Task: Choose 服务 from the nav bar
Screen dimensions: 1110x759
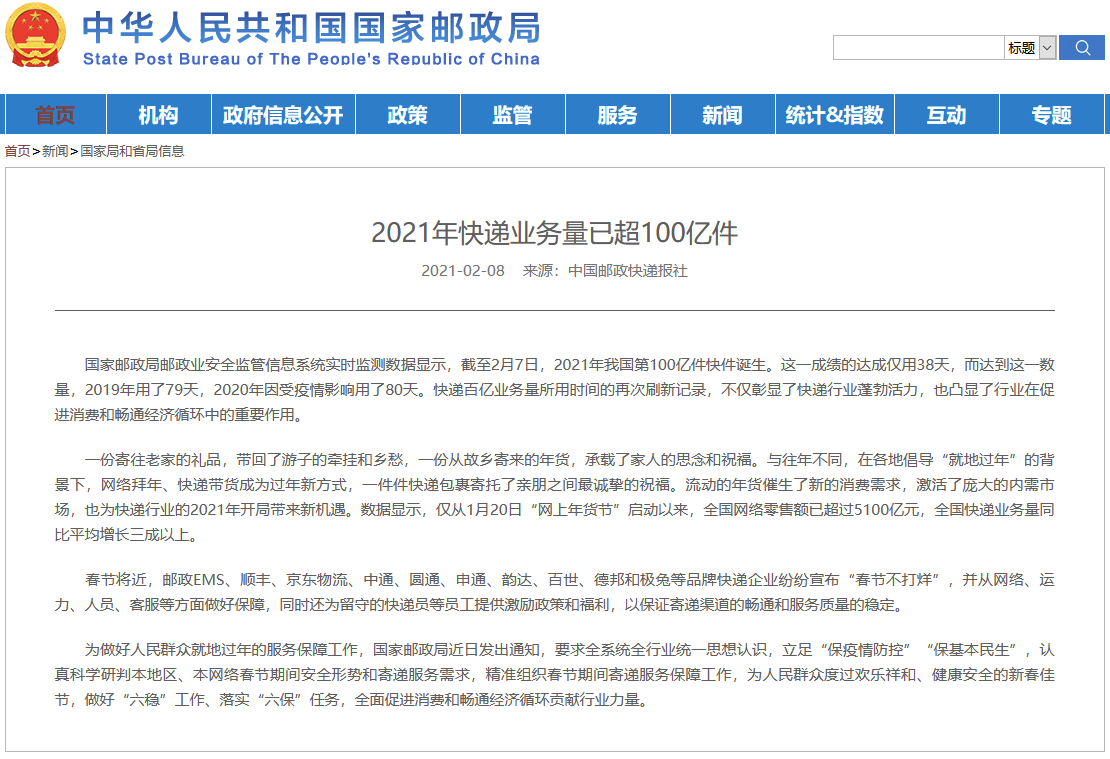Action: 617,114
